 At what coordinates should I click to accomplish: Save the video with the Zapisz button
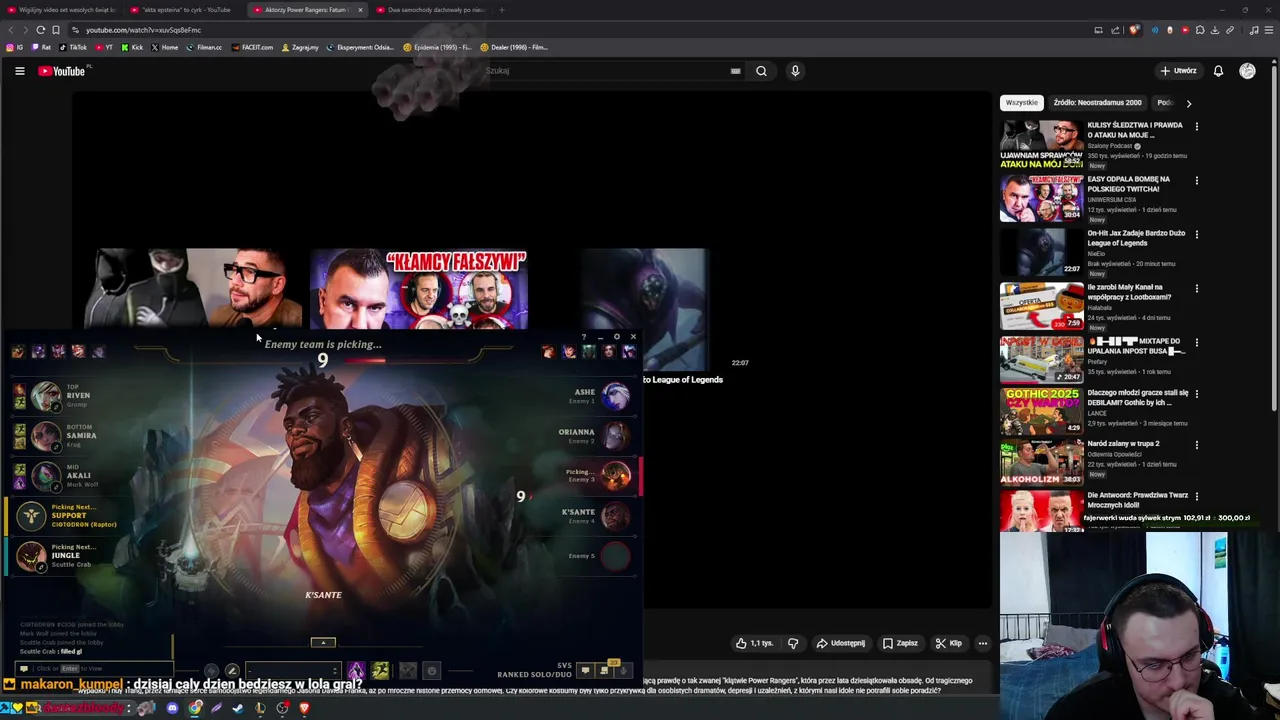(900, 643)
